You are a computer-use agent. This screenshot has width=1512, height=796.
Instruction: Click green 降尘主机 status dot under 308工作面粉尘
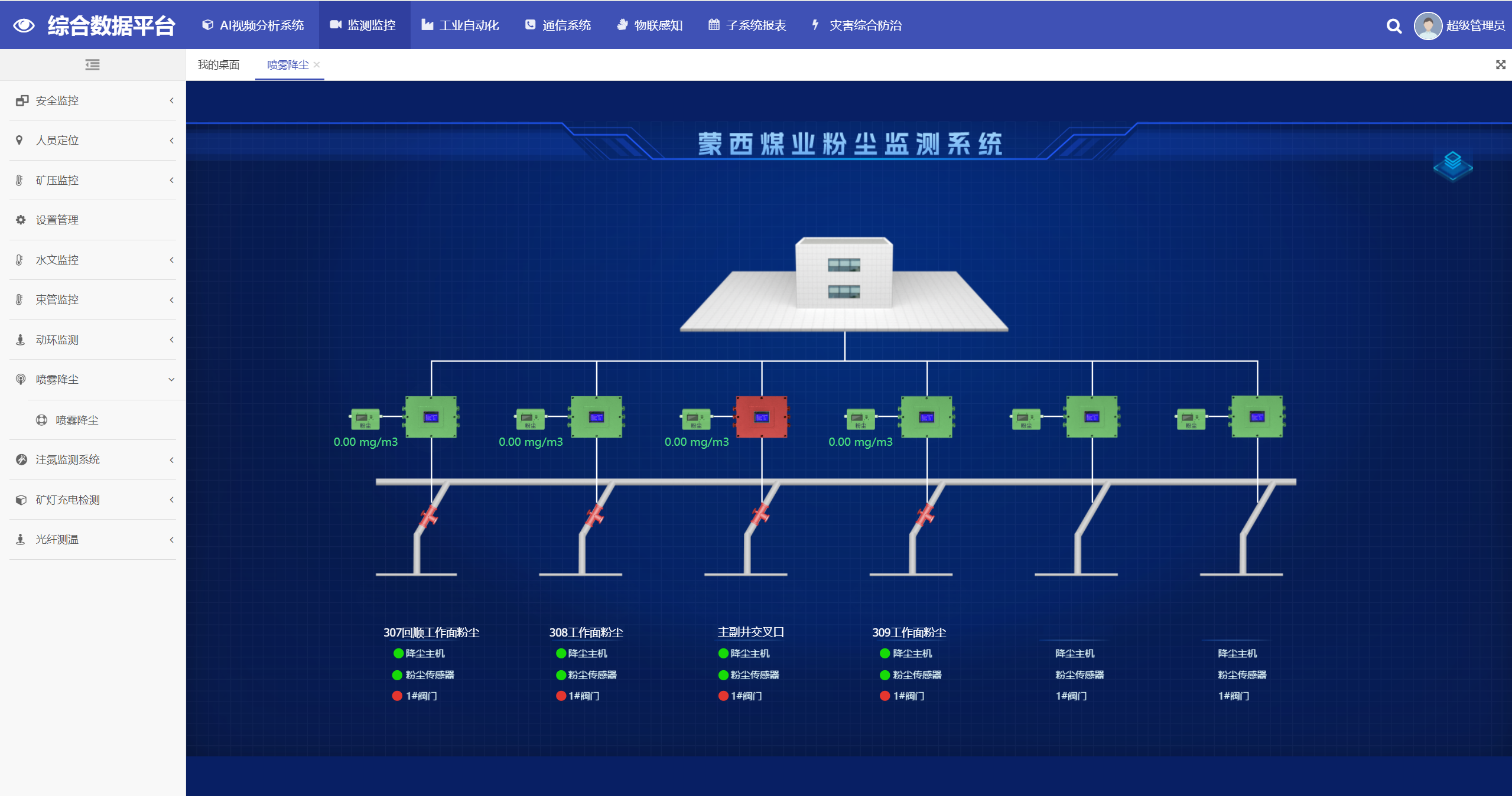tap(561, 654)
